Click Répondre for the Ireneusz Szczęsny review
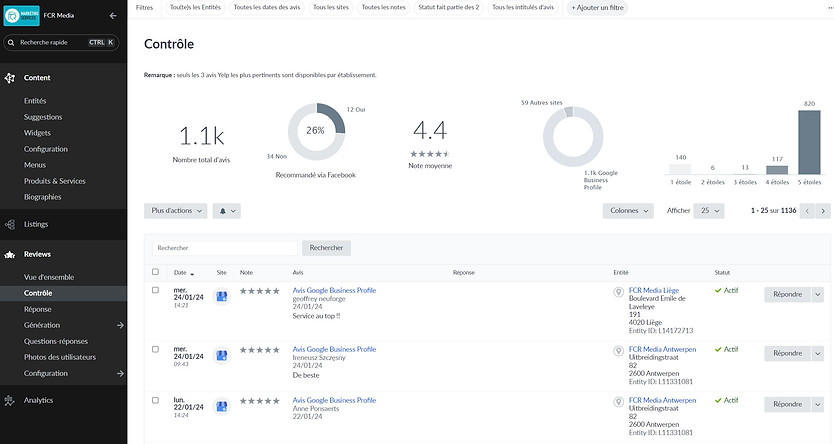The image size is (834, 444). (x=788, y=354)
